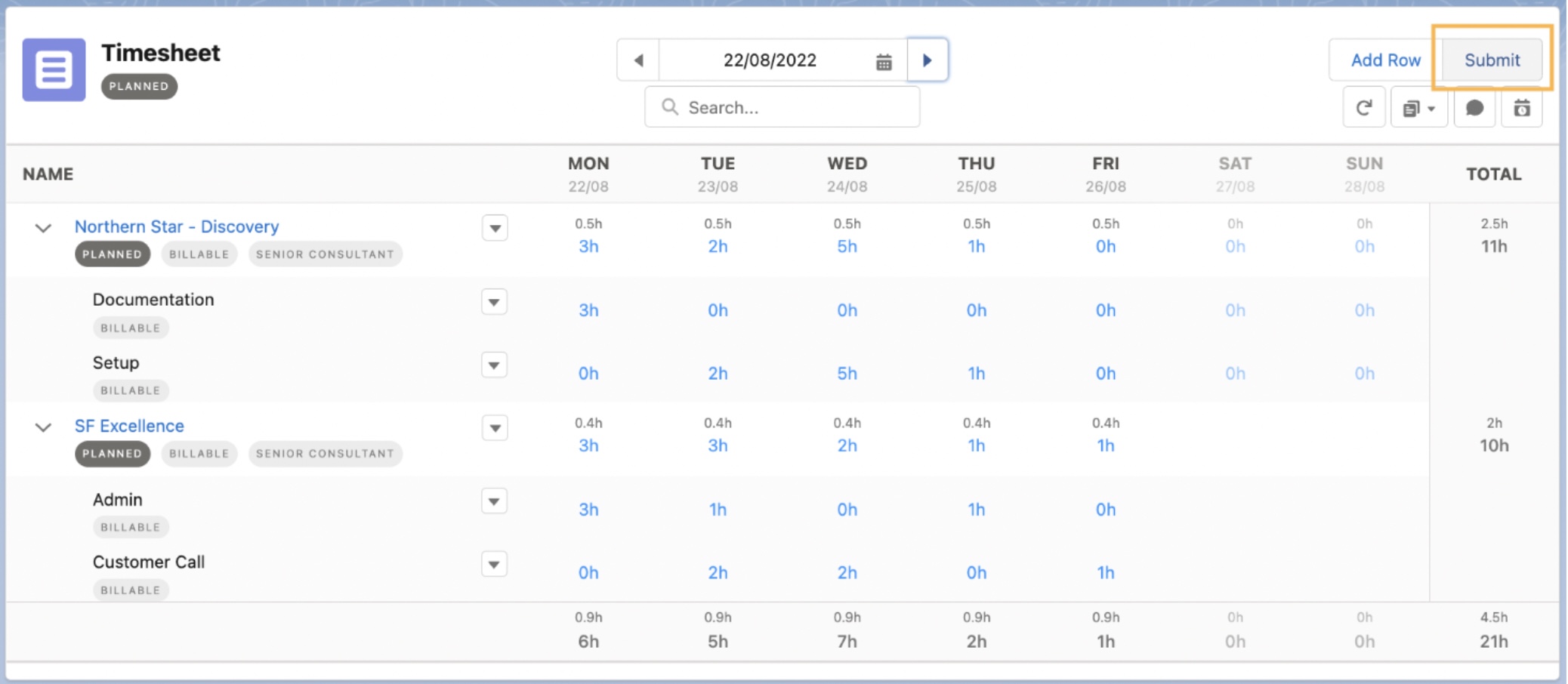Open the Customer Call row actions menu
1568x684 pixels.
(494, 564)
